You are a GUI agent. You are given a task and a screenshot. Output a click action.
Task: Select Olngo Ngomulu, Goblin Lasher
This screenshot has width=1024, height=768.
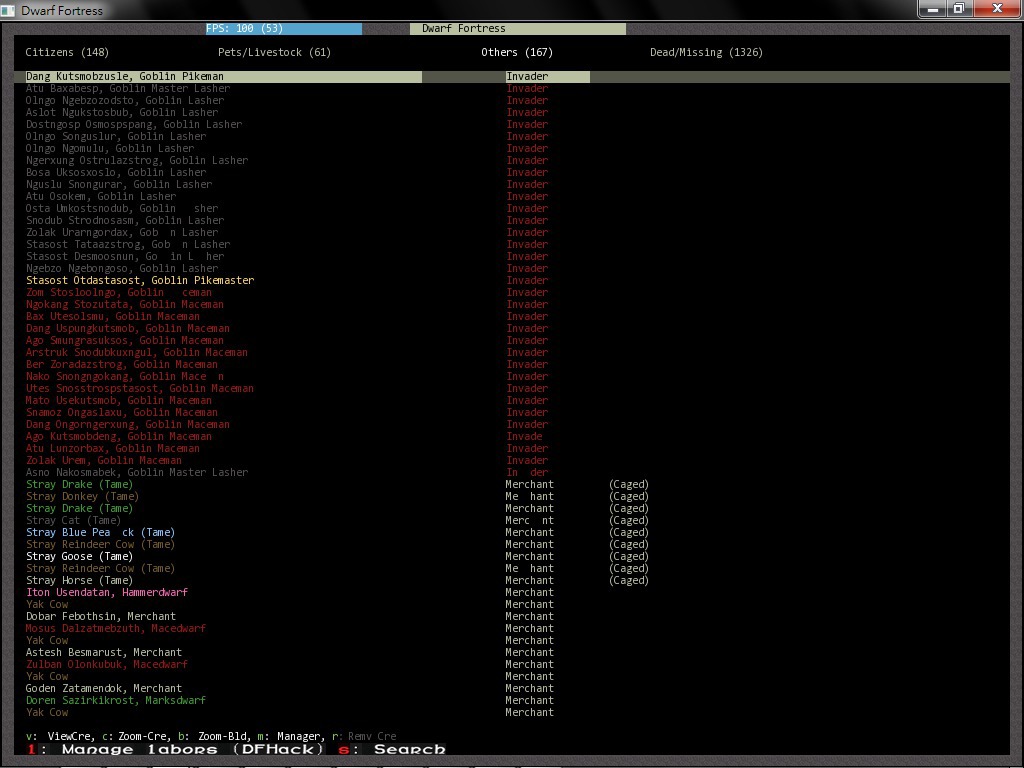(x=110, y=148)
